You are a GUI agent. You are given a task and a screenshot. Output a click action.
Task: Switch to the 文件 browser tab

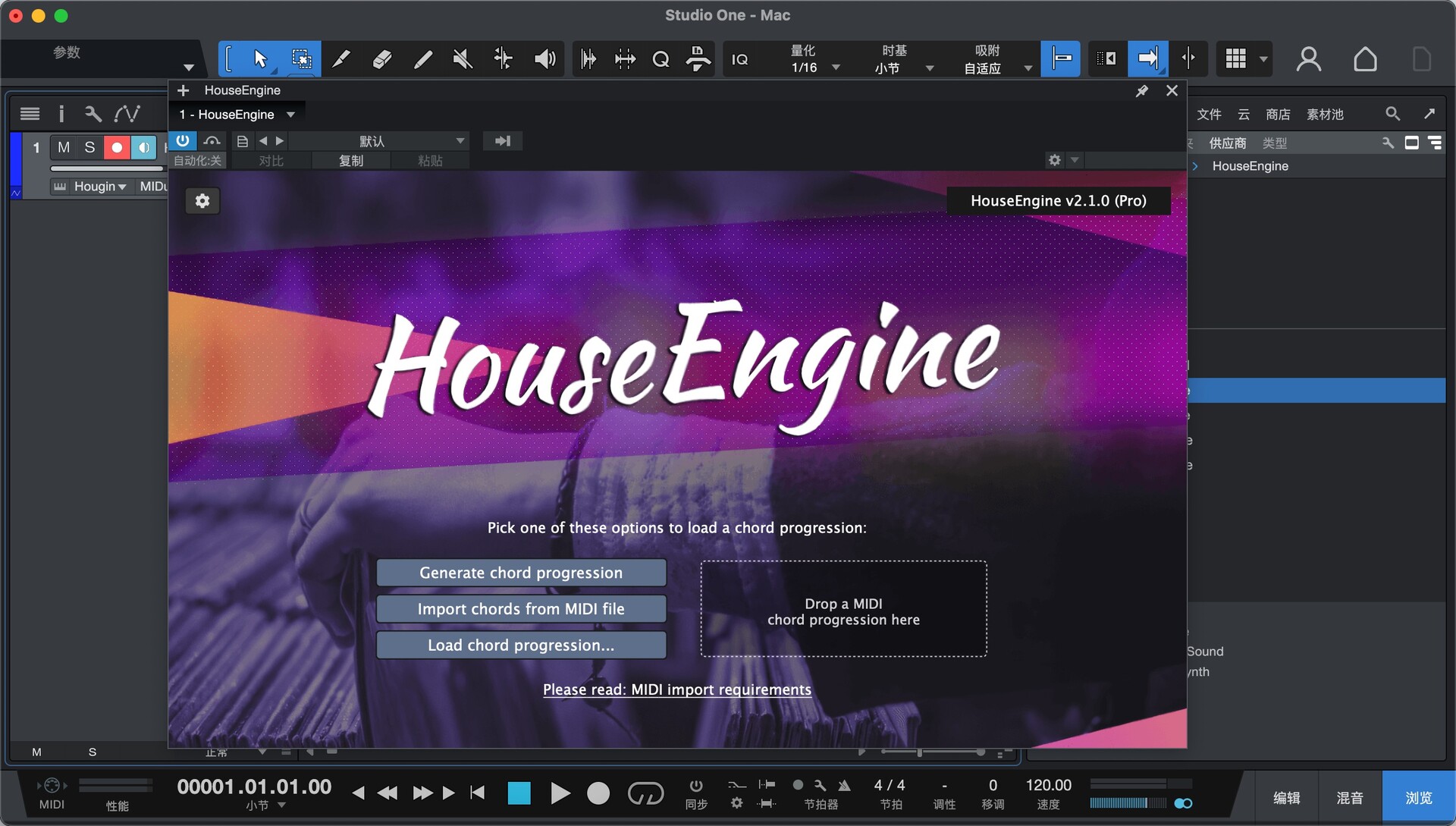(1209, 115)
